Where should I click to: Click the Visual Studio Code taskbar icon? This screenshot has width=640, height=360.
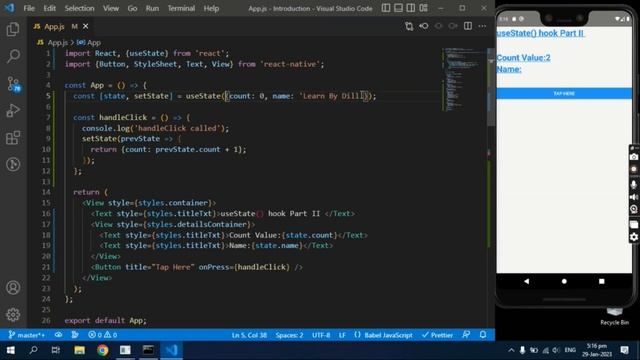pyautogui.click(x=171, y=350)
